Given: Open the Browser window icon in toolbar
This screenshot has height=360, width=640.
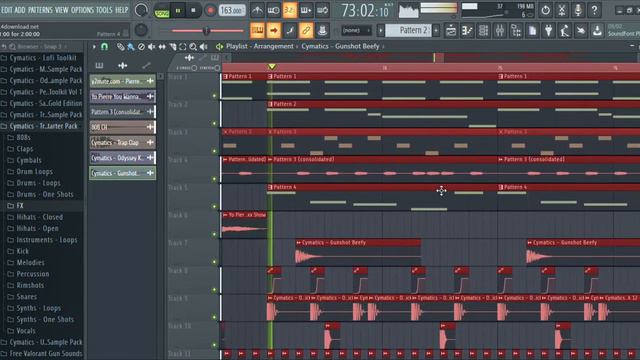Looking at the screenshot, I should click(516, 31).
